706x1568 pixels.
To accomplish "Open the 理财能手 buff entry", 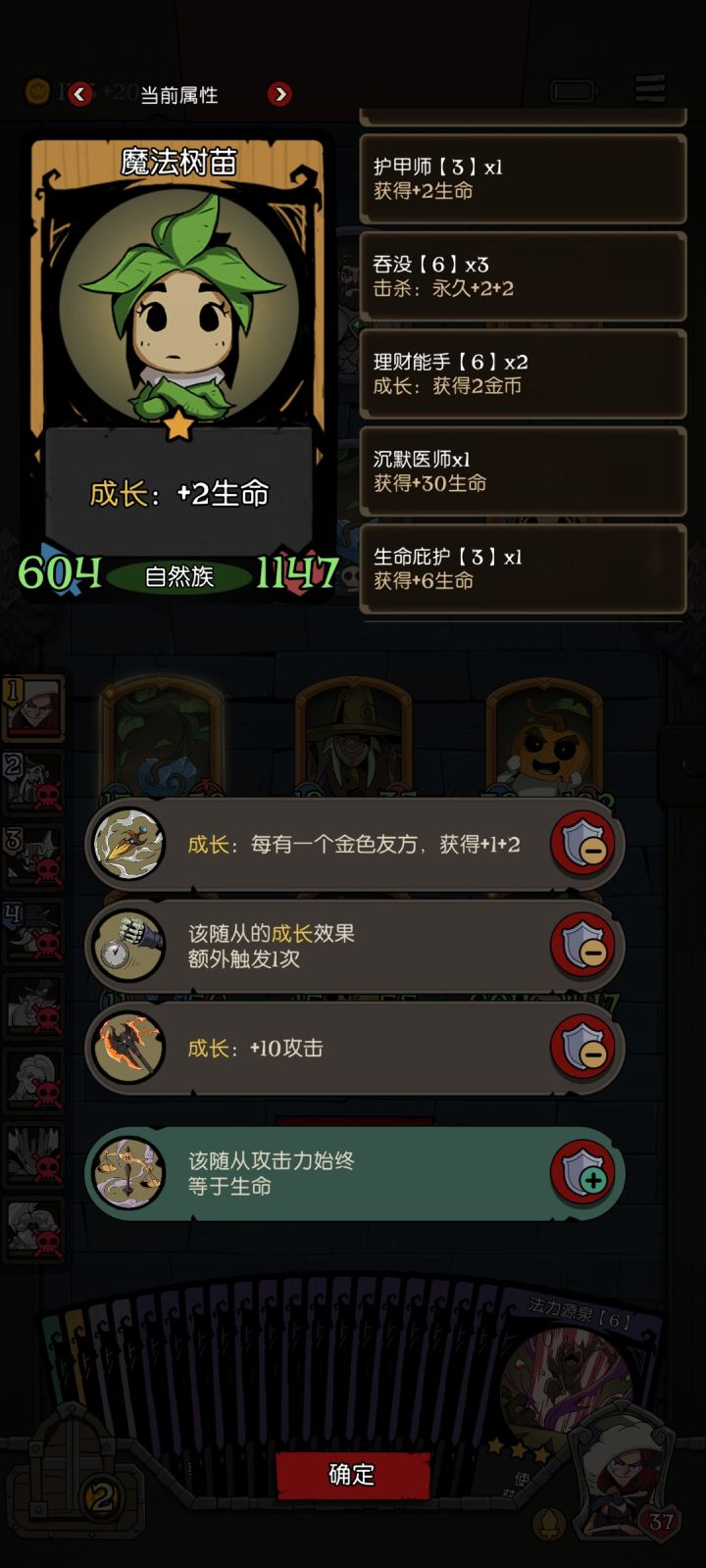I will click(x=523, y=373).
